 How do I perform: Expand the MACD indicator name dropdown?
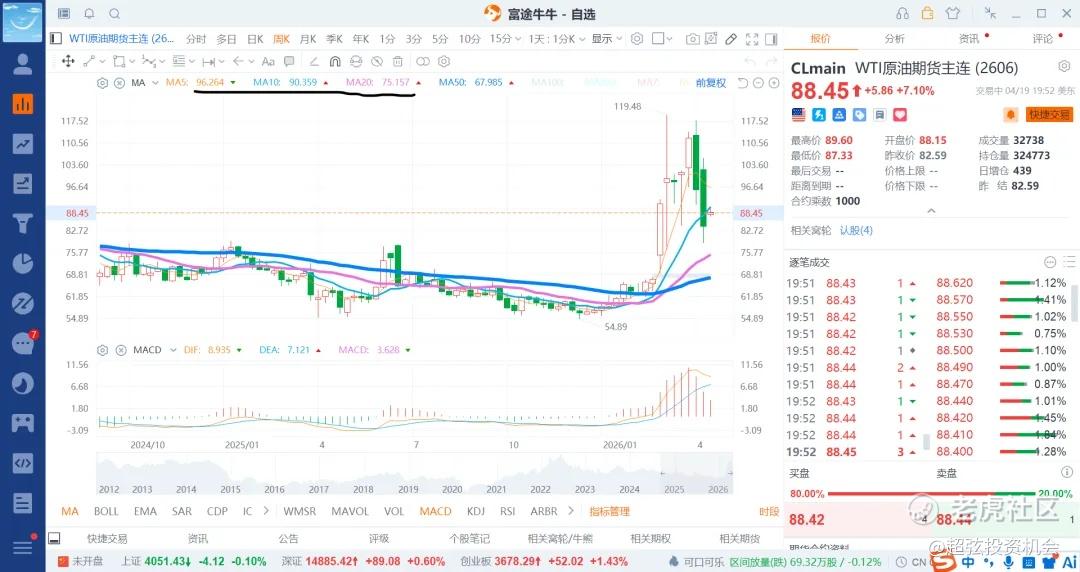click(172, 350)
